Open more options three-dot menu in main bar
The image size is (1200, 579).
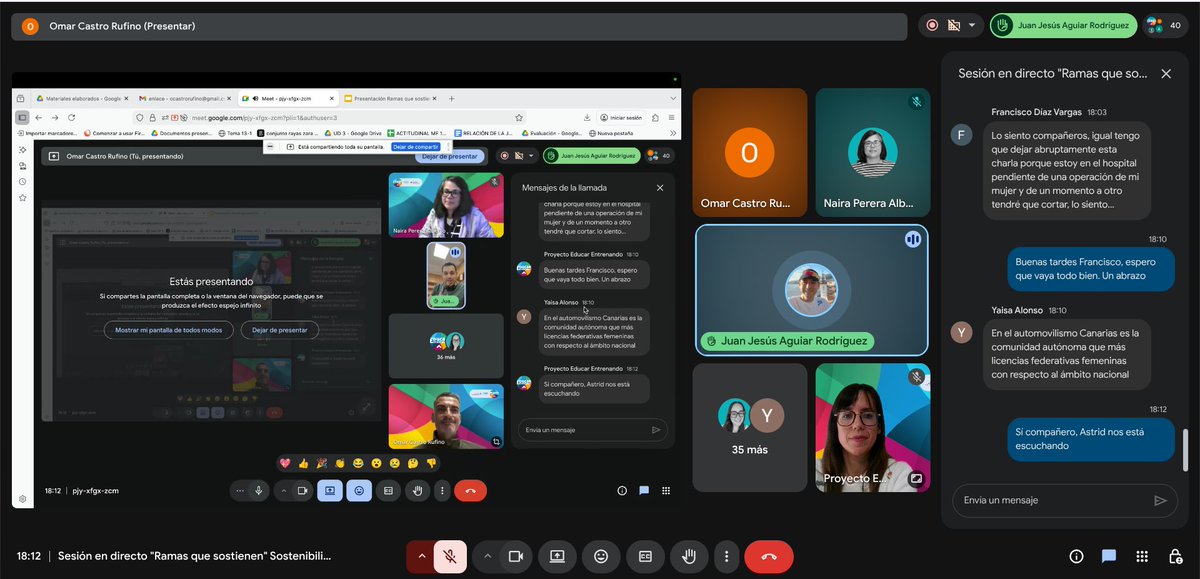click(726, 556)
